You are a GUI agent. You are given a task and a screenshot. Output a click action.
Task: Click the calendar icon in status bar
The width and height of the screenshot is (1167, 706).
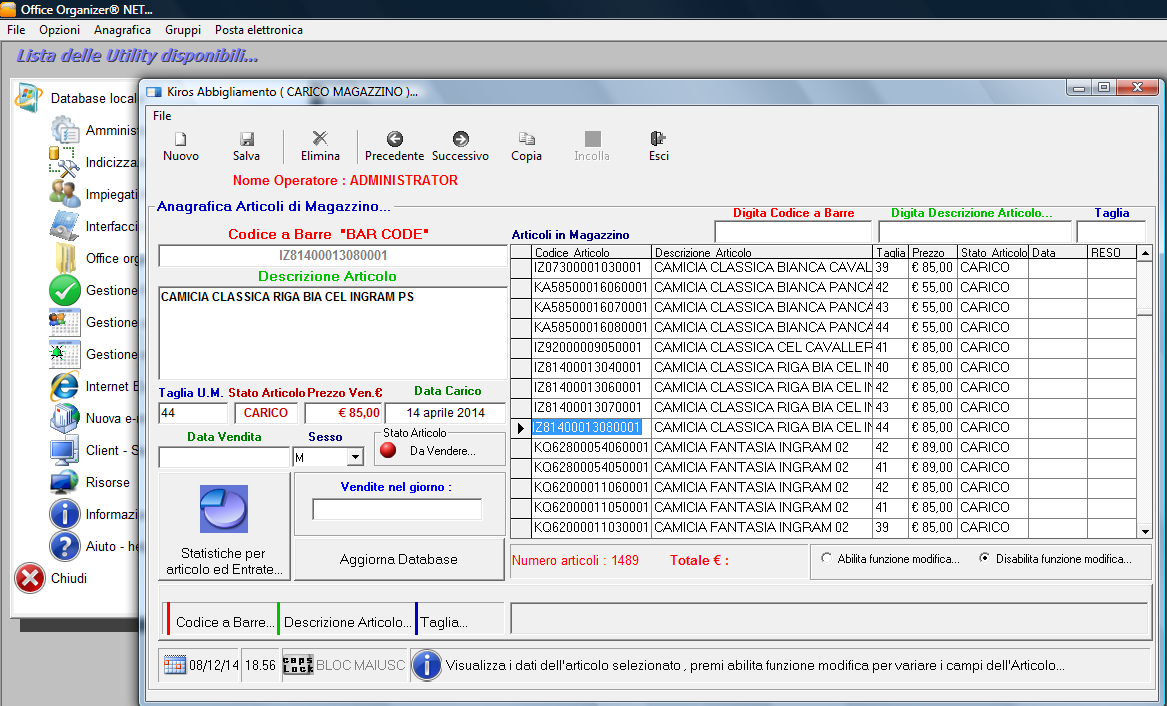pos(175,665)
